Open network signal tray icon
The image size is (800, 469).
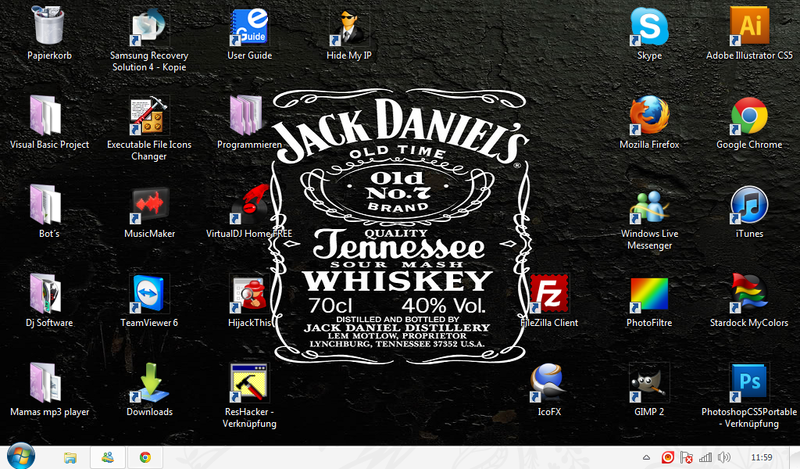click(705, 457)
